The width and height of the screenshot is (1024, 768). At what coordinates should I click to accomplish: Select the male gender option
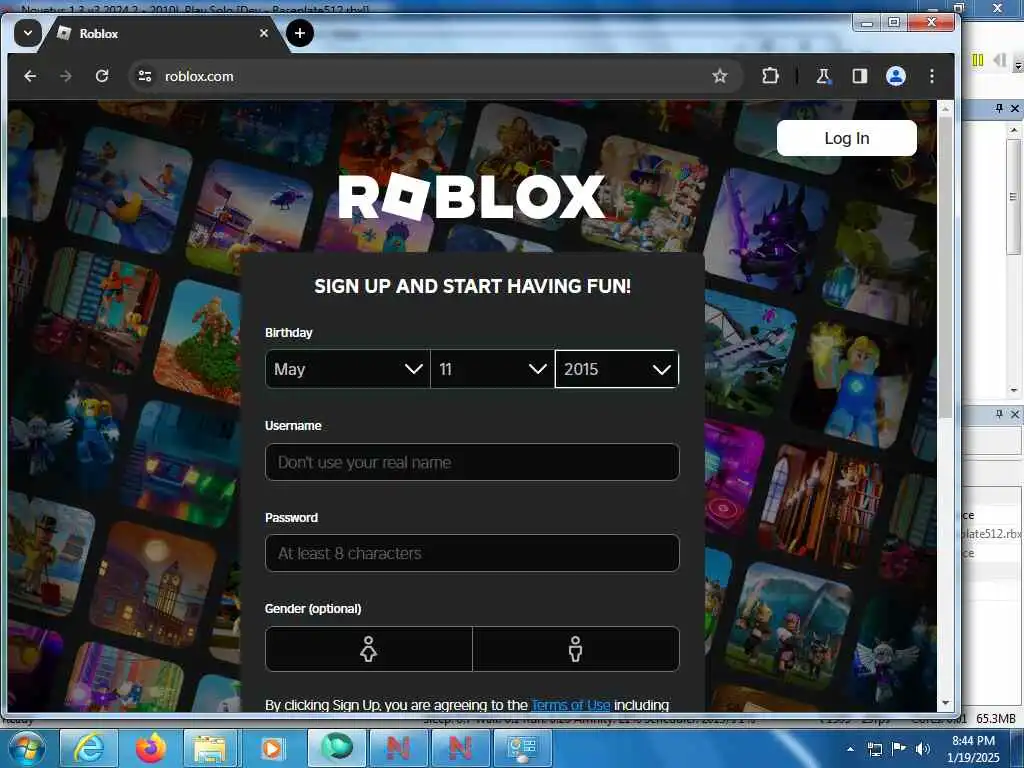(x=575, y=649)
